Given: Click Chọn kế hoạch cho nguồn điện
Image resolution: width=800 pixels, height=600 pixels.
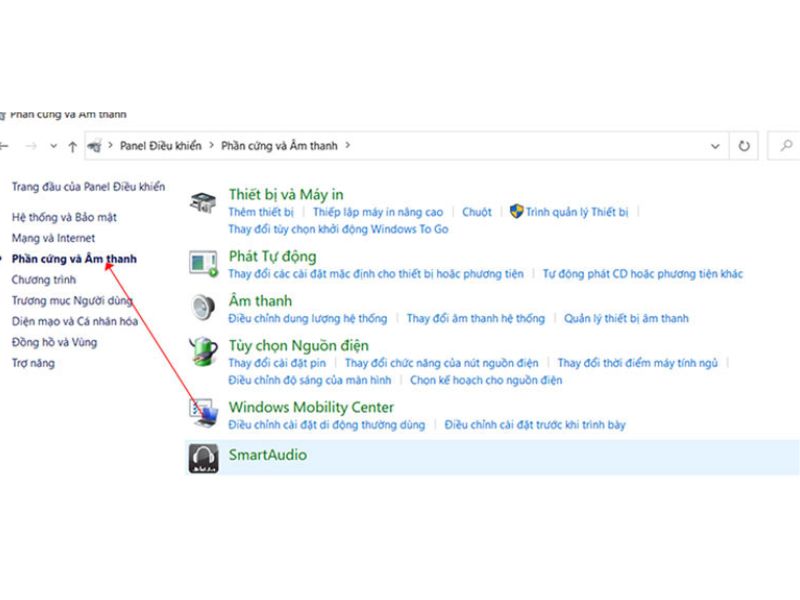Looking at the screenshot, I should pos(486,381).
